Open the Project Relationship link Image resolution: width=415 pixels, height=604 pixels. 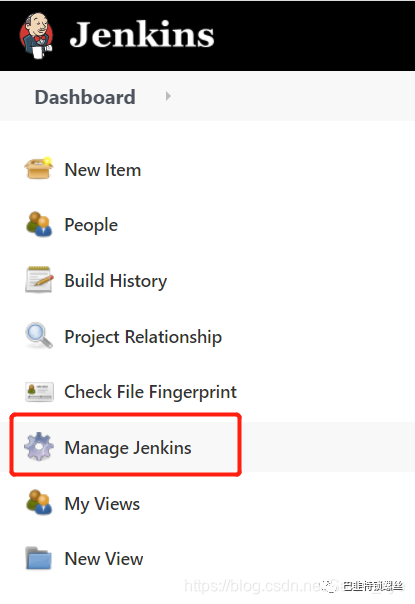[143, 337]
